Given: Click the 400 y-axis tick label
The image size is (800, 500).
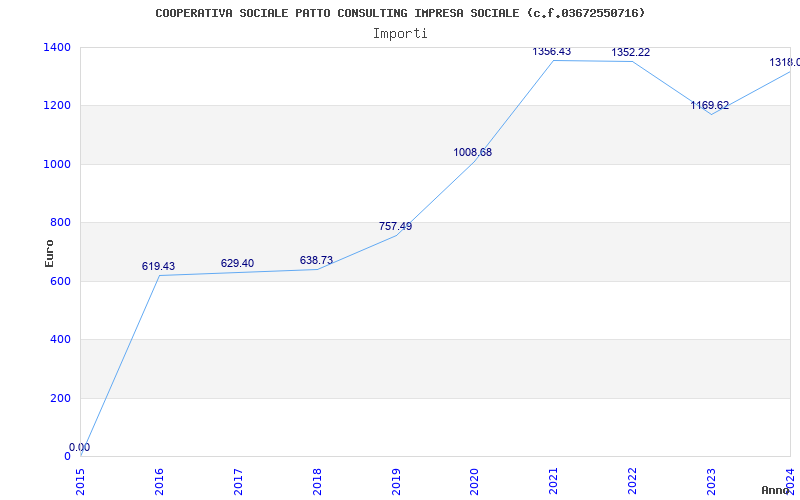Looking at the screenshot, I should pyautogui.click(x=60, y=340).
